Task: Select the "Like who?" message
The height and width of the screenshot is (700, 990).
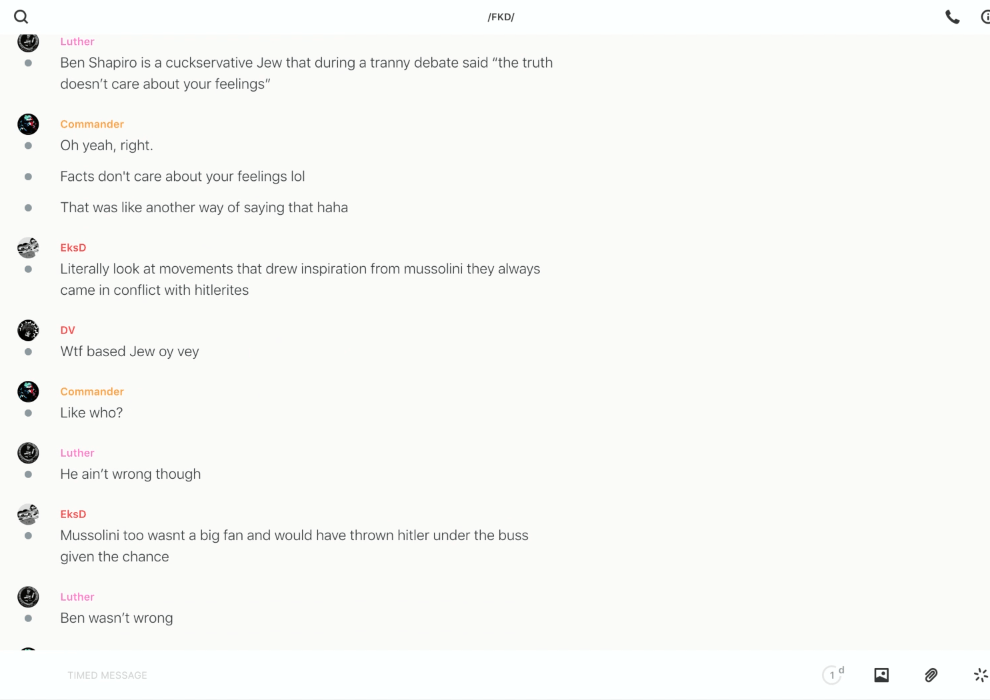Action: [x=91, y=413]
